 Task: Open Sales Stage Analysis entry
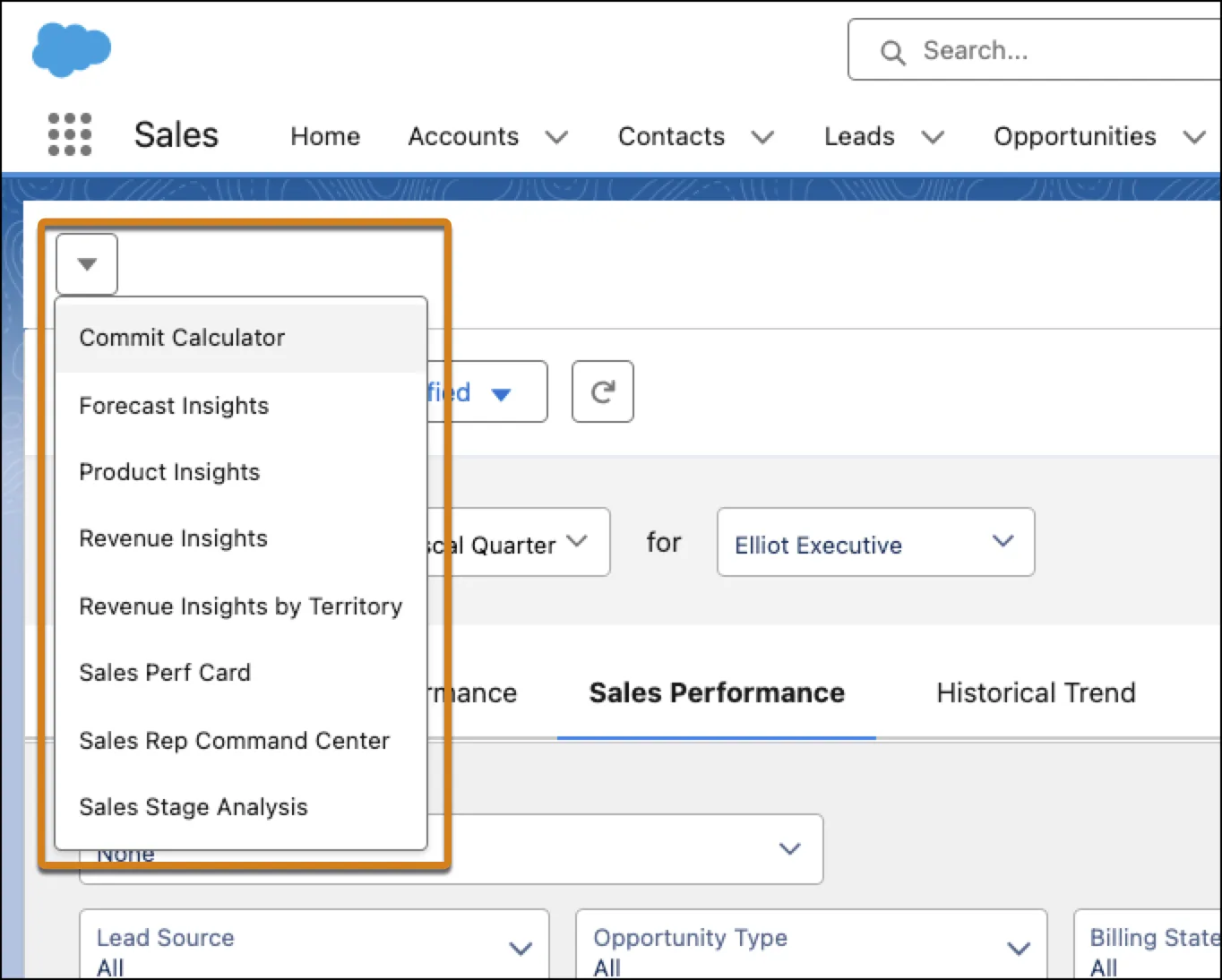pos(241,807)
